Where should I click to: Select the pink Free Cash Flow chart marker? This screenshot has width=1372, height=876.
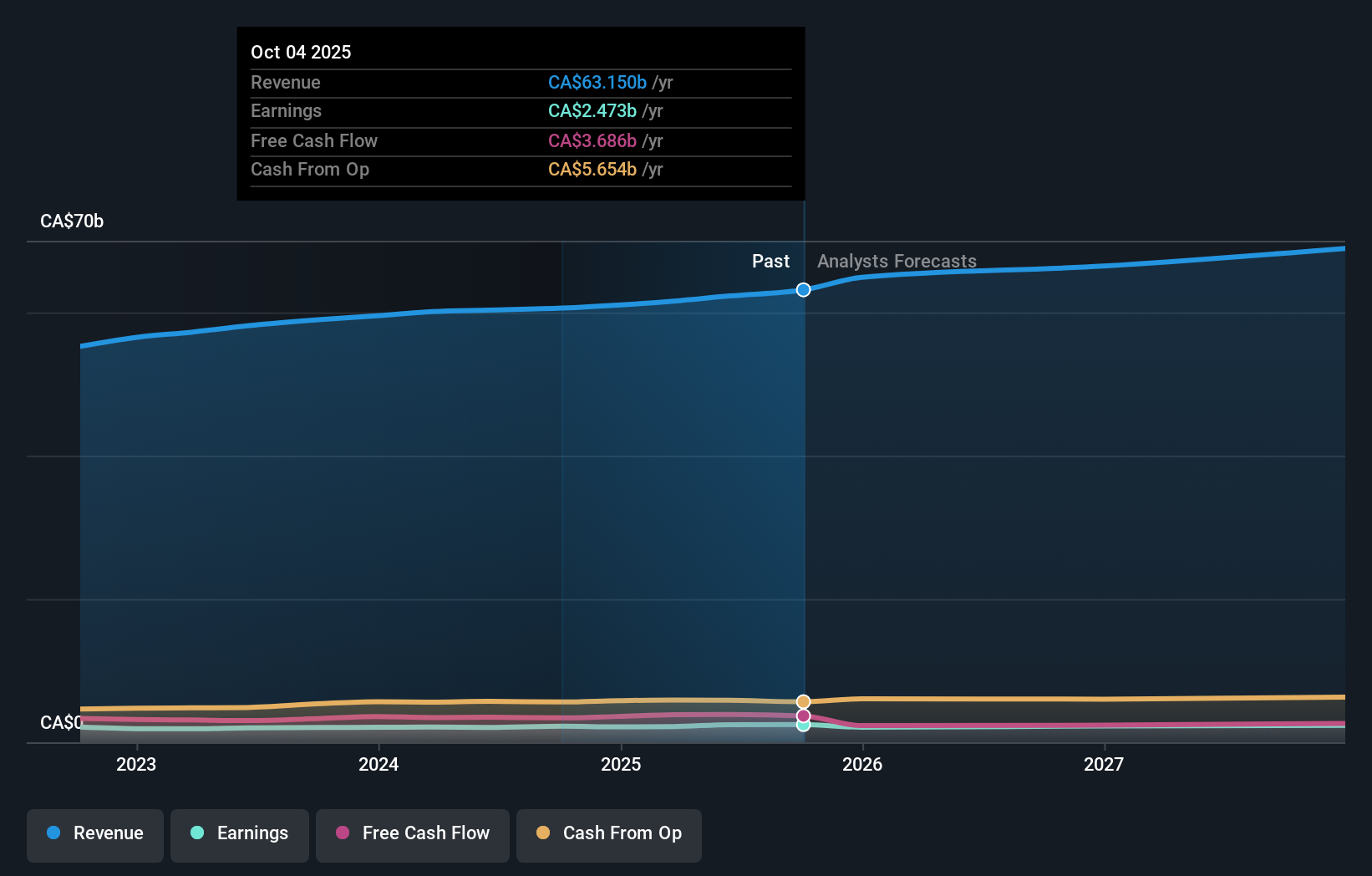[803, 716]
